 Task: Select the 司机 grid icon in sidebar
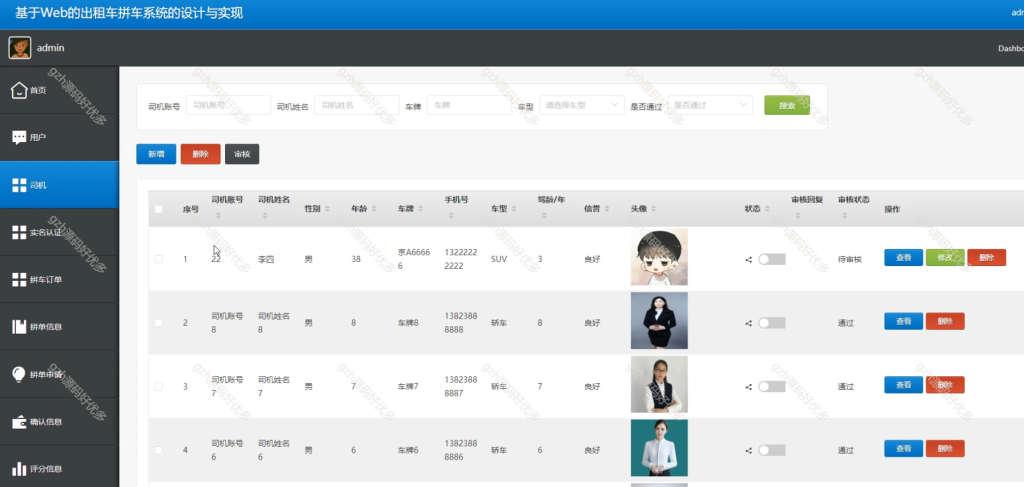(x=19, y=185)
